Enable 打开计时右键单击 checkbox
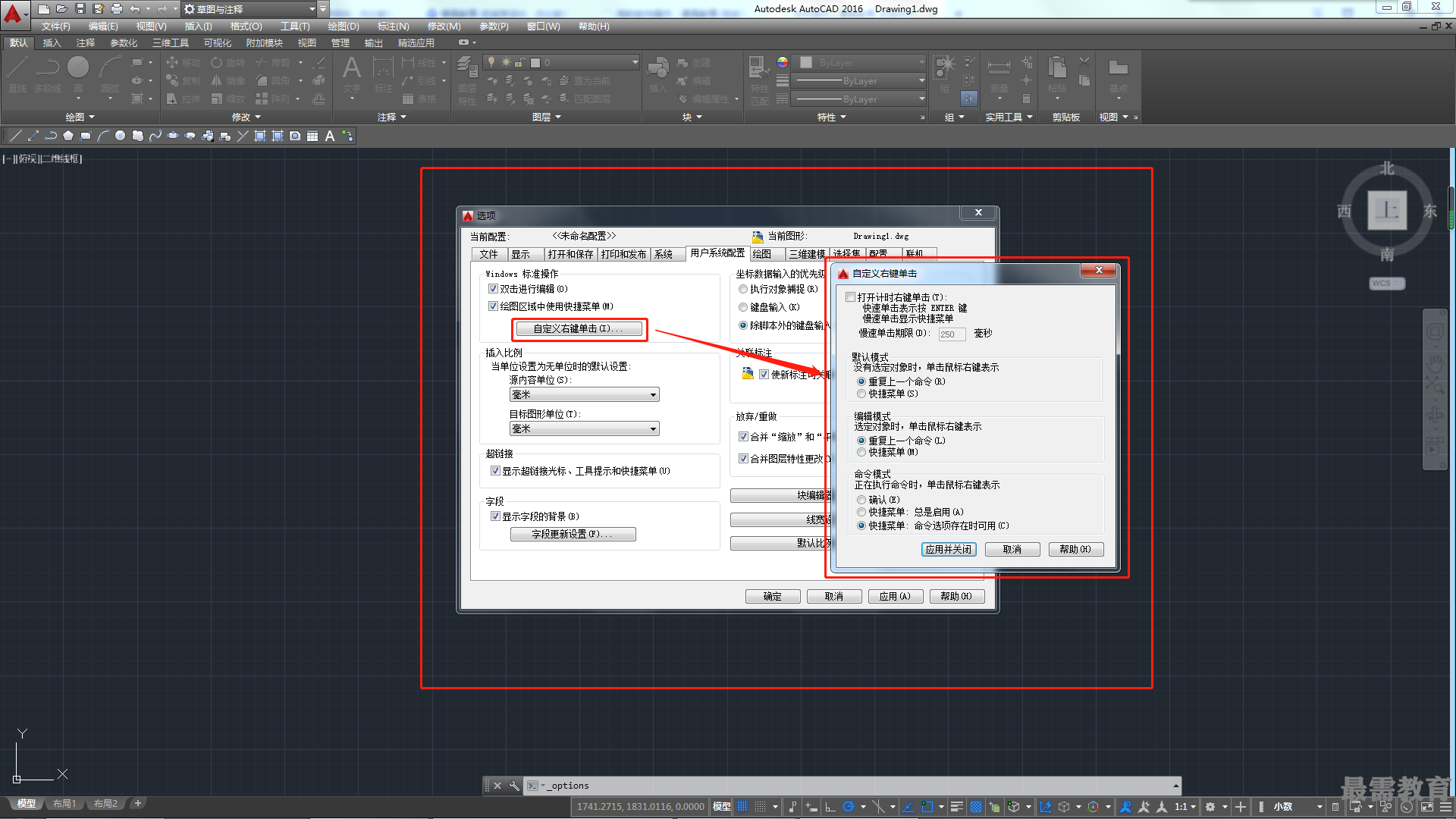The height and width of the screenshot is (819, 1456). pyautogui.click(x=851, y=297)
